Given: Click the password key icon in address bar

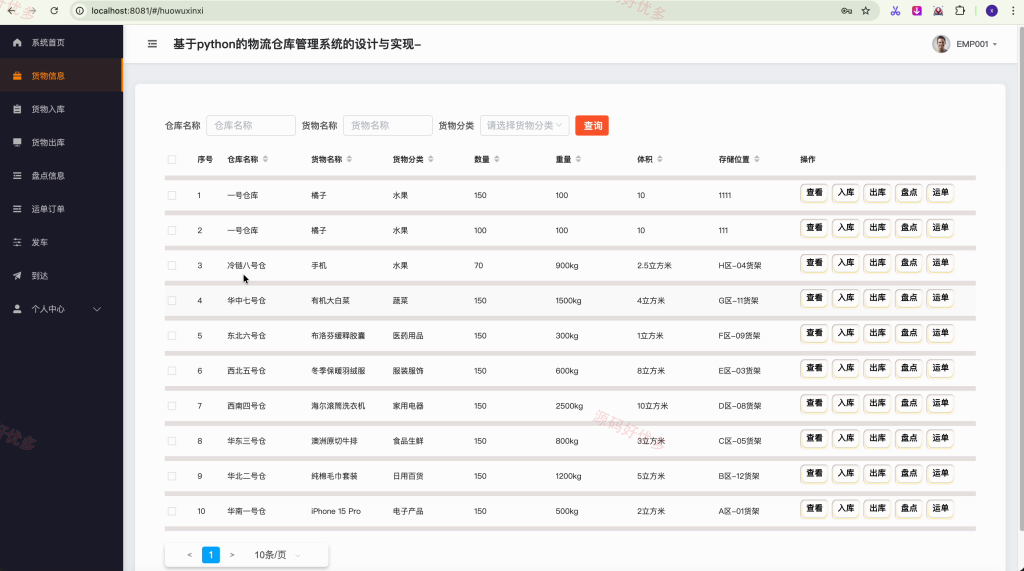Looking at the screenshot, I should click(846, 10).
